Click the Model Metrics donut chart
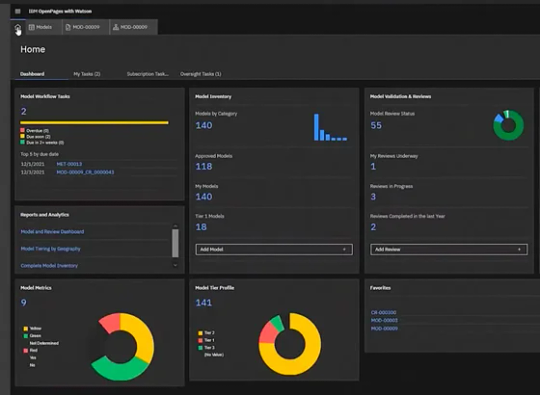The image size is (540, 395). coord(122,346)
